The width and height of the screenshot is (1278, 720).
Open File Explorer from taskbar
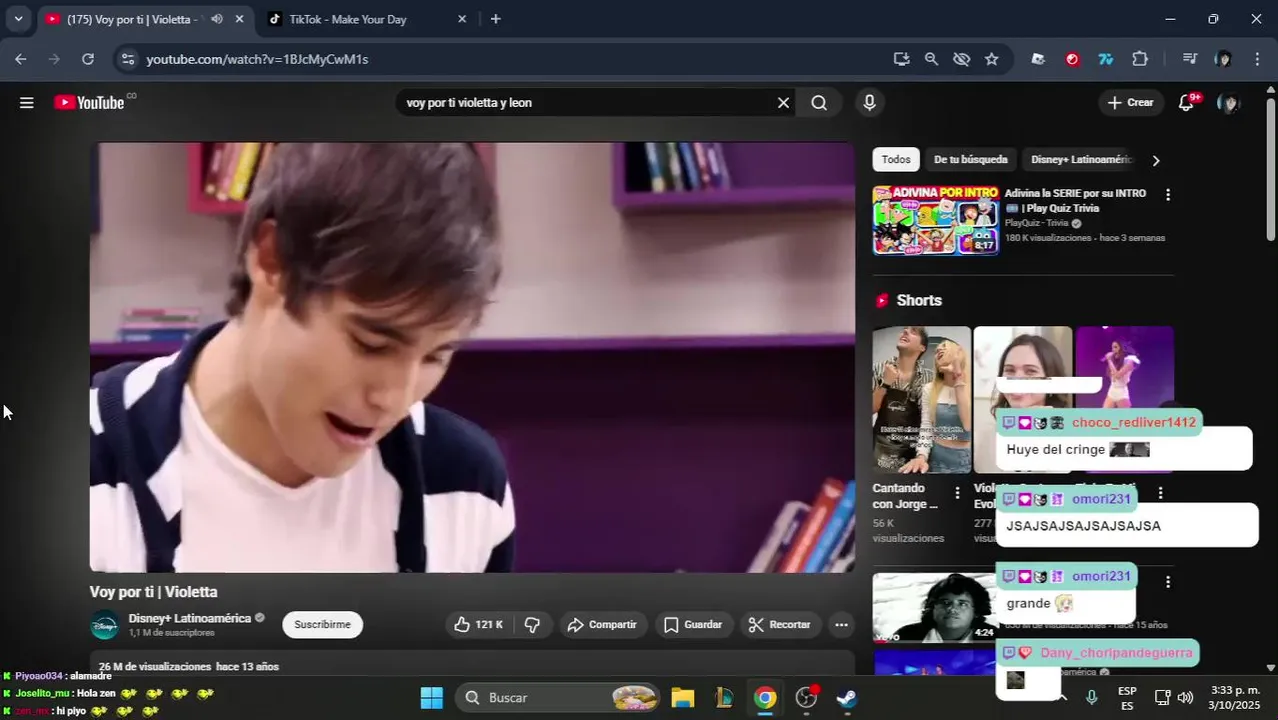683,697
